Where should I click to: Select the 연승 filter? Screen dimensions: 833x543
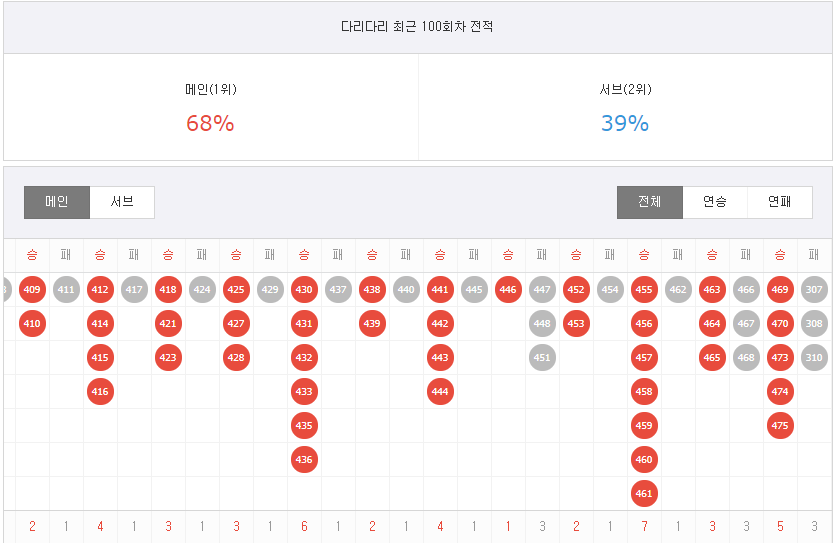click(715, 202)
